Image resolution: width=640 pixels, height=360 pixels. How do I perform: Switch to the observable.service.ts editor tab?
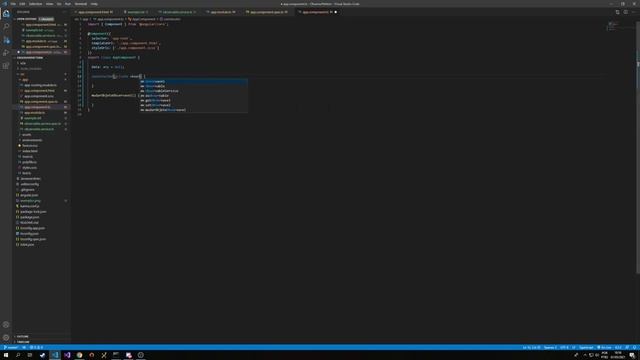pos(178,12)
